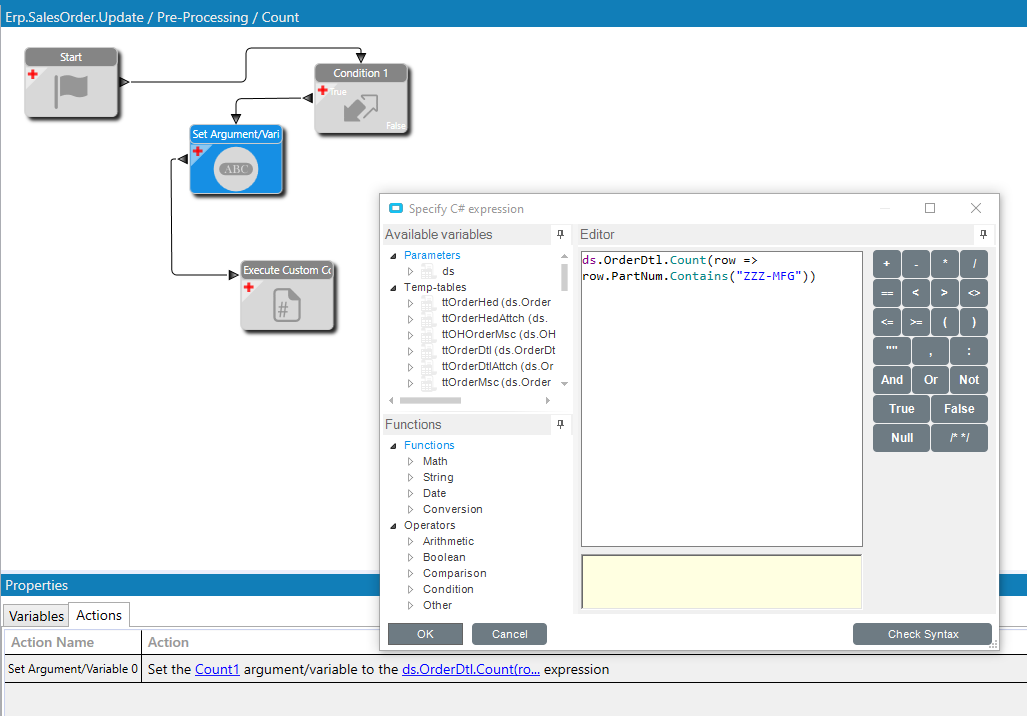This screenshot has width=1027, height=716.
Task: Select the Execute Custom Code node
Action: (x=287, y=296)
